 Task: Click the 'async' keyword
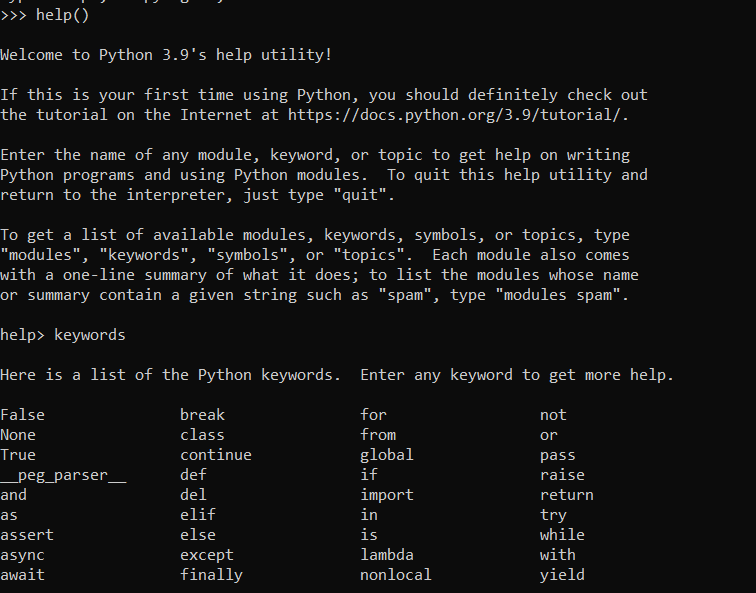click(x=22, y=555)
